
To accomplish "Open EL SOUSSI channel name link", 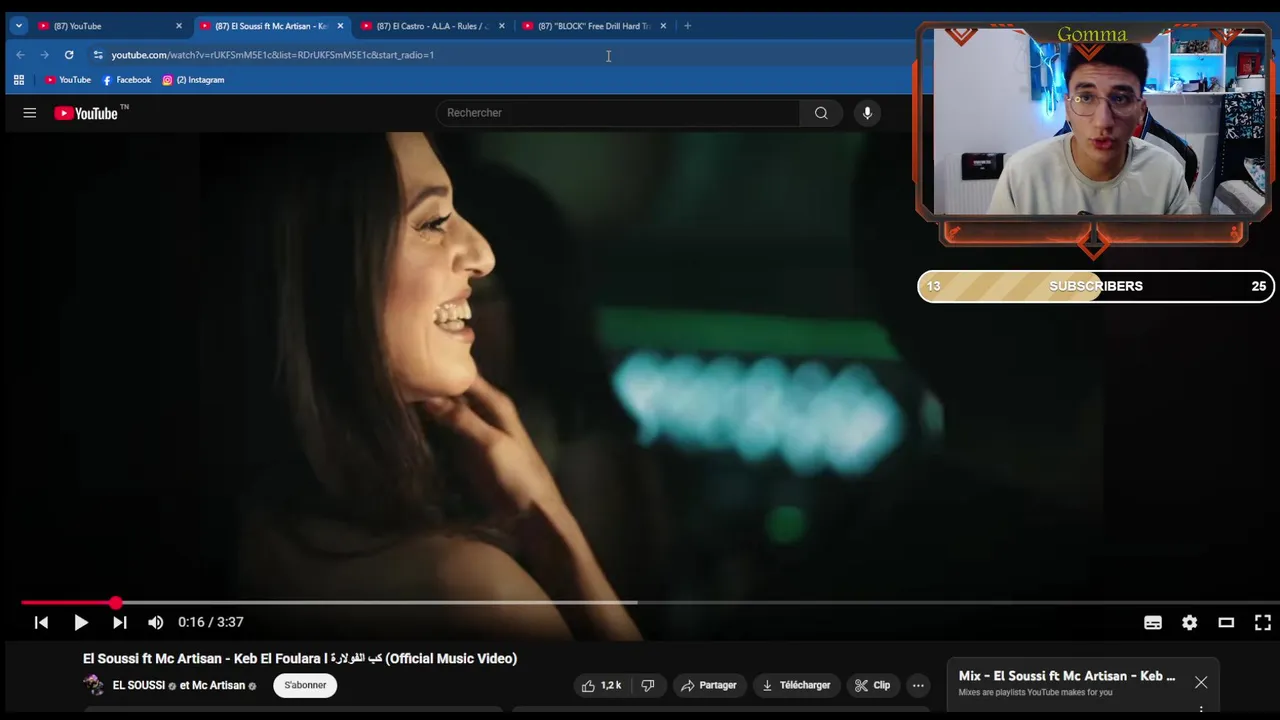I will pyautogui.click(x=139, y=685).
